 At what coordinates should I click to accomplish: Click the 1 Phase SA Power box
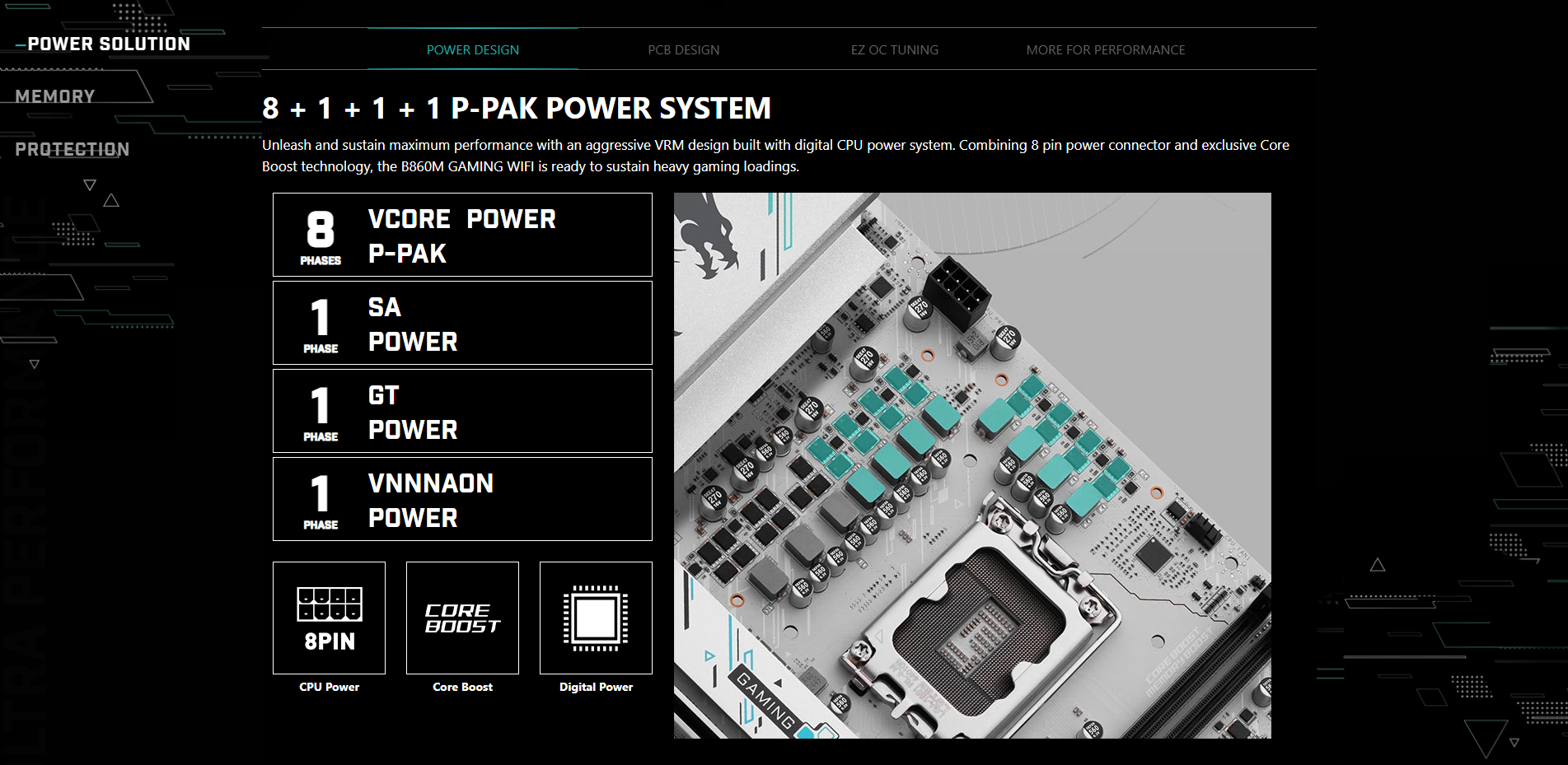(462, 323)
